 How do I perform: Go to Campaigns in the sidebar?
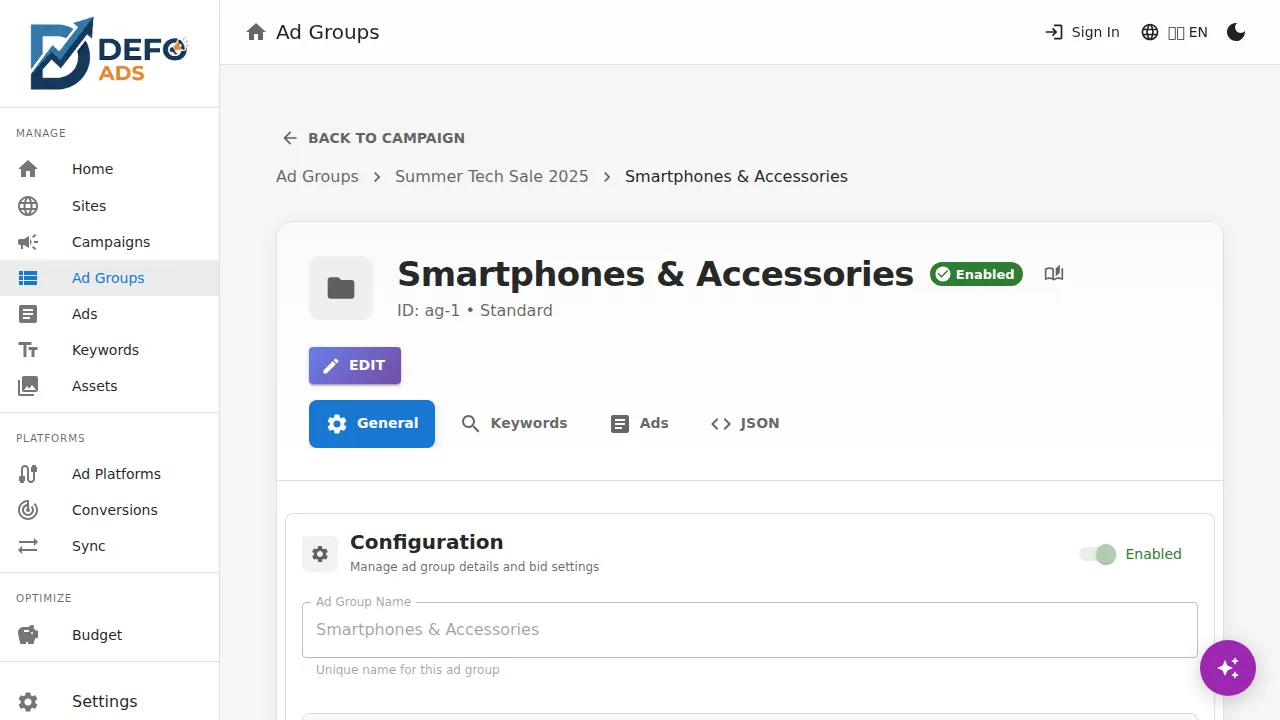pos(109,242)
